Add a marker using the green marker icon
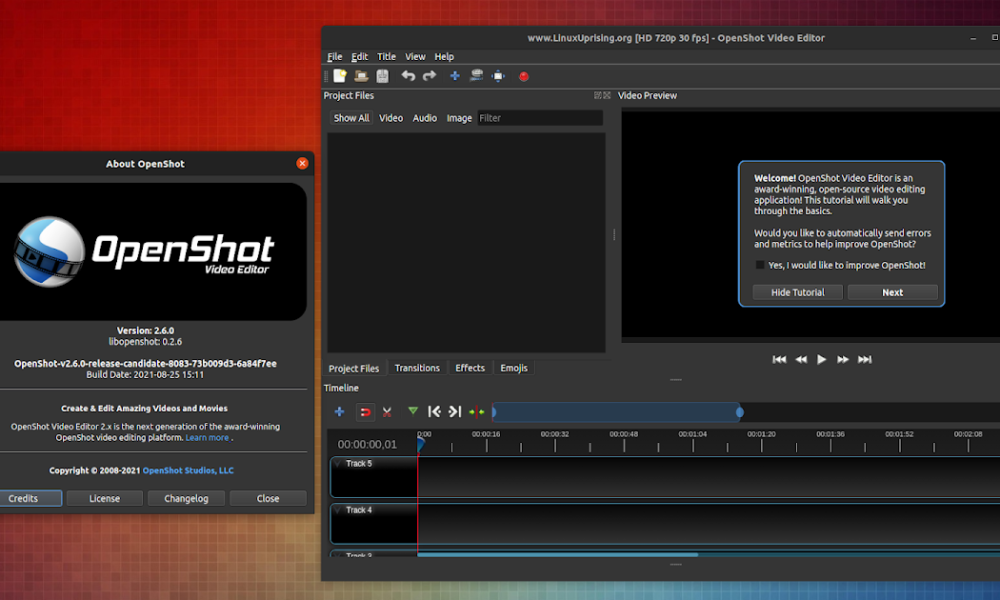 click(413, 411)
